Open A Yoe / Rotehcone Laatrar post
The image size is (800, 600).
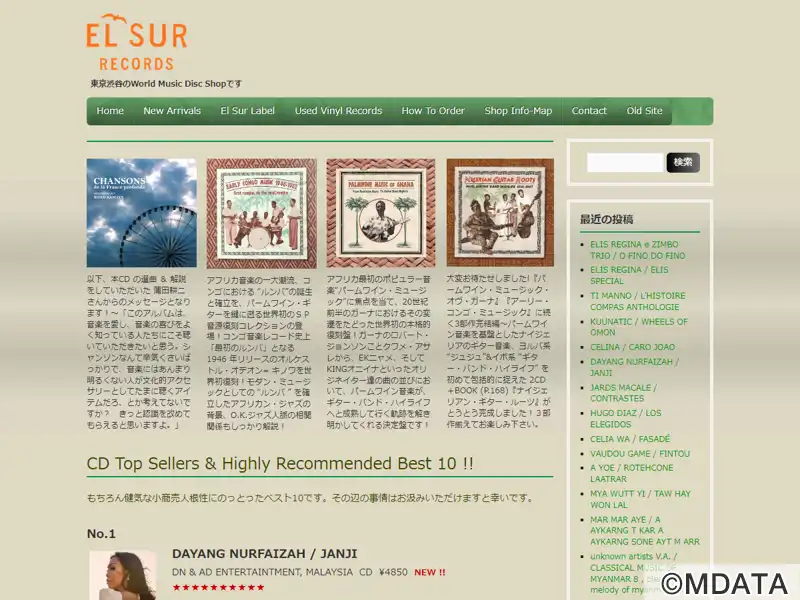(632, 473)
